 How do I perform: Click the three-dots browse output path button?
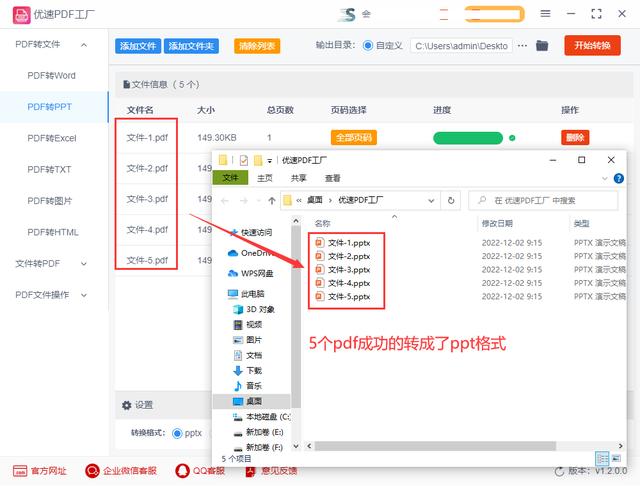pyautogui.click(x=522, y=46)
